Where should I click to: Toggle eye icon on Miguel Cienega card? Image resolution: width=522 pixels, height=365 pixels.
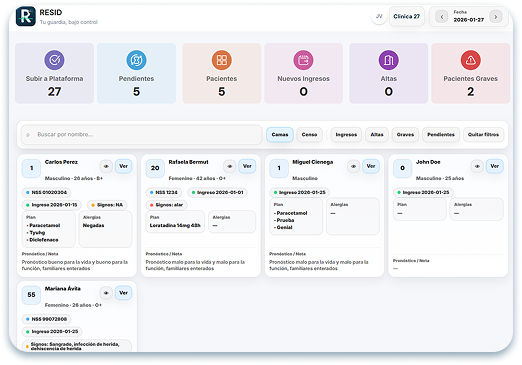(x=354, y=166)
